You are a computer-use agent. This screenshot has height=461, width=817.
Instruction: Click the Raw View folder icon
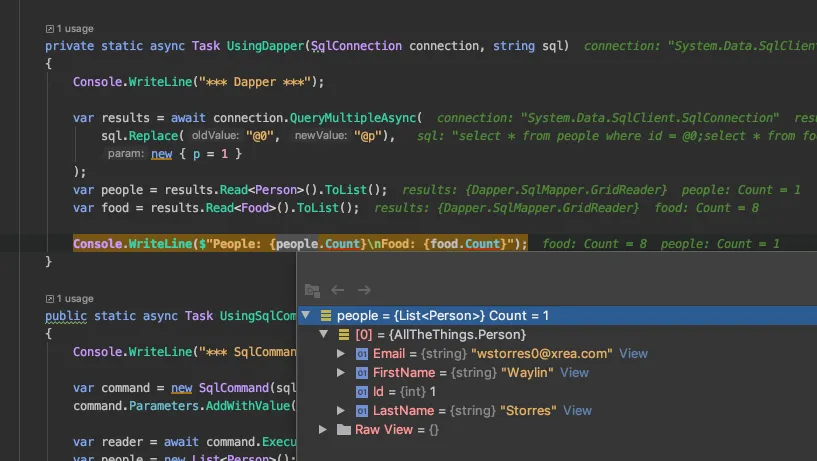tap(344, 429)
